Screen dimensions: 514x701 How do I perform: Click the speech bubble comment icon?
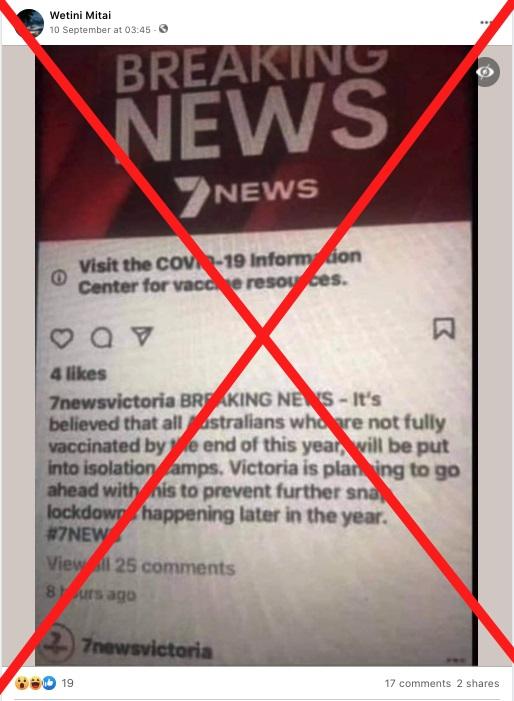point(101,338)
